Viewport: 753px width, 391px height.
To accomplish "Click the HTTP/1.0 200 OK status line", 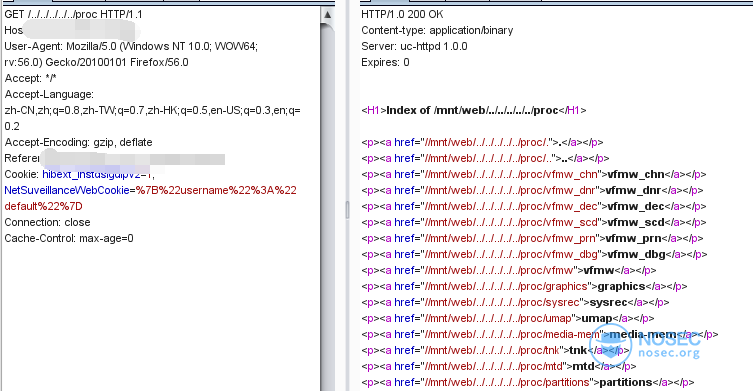I will (x=402, y=14).
